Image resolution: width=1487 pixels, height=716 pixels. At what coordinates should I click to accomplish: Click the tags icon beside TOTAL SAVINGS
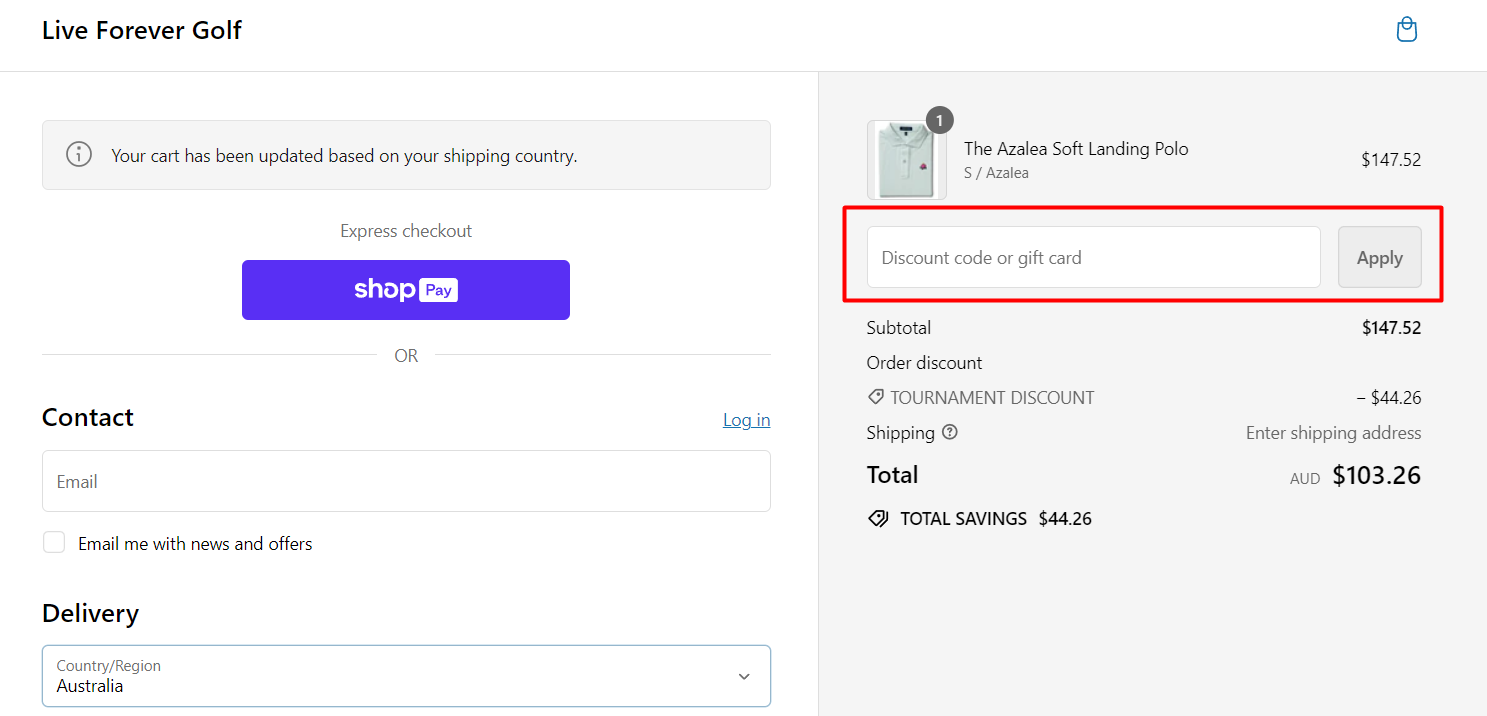(878, 519)
